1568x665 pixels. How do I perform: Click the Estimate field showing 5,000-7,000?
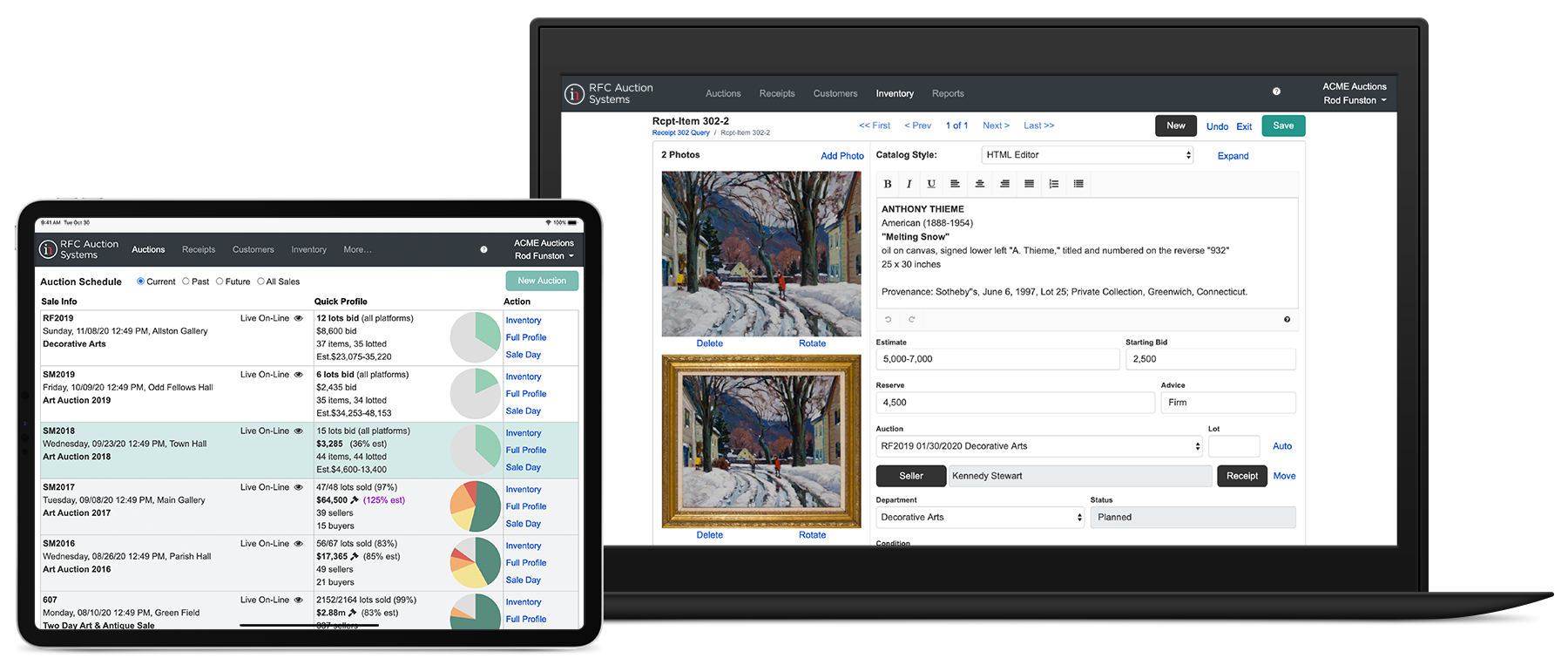[x=997, y=359]
